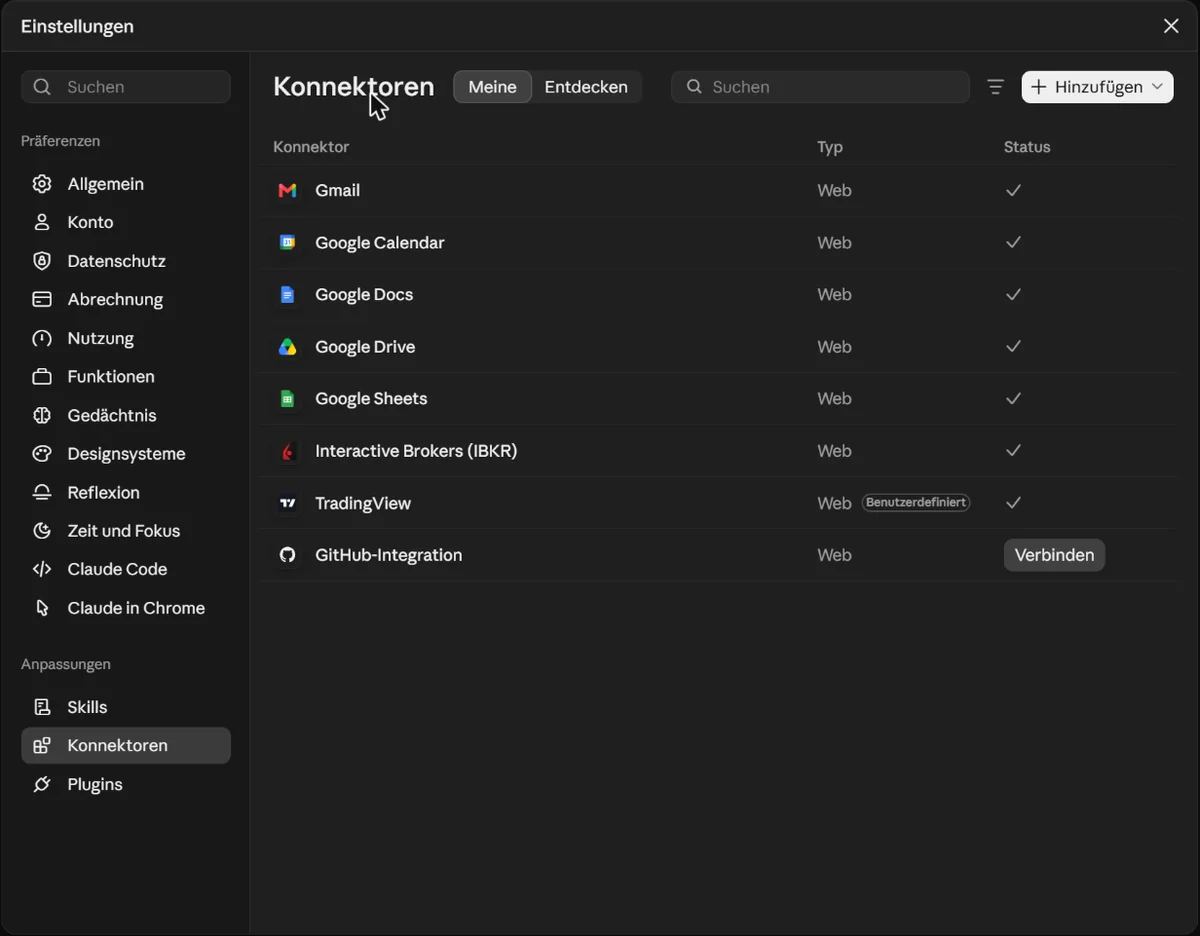Click the Google Docs icon
Viewport: 1200px width, 936px height.
(x=287, y=294)
